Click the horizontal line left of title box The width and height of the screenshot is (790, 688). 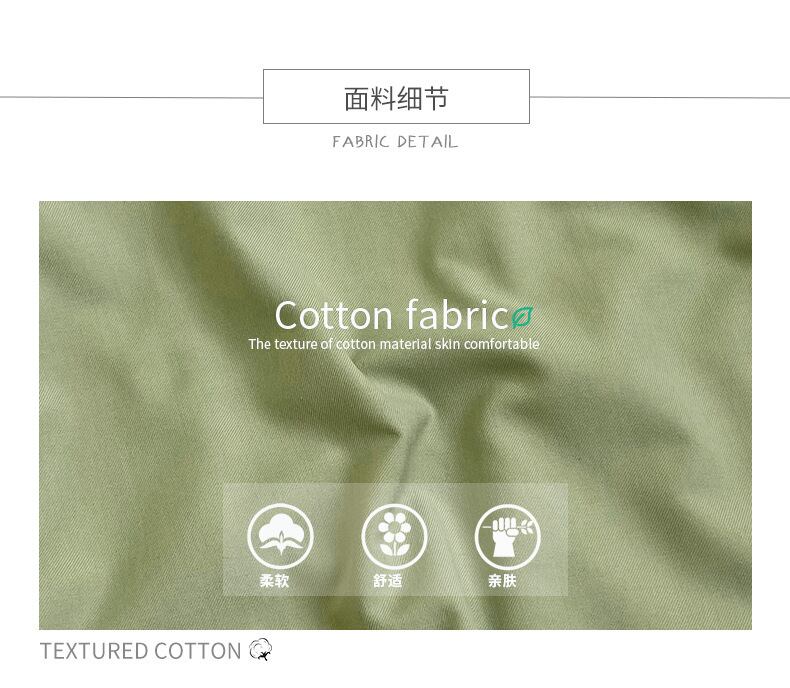pyautogui.click(x=131, y=97)
